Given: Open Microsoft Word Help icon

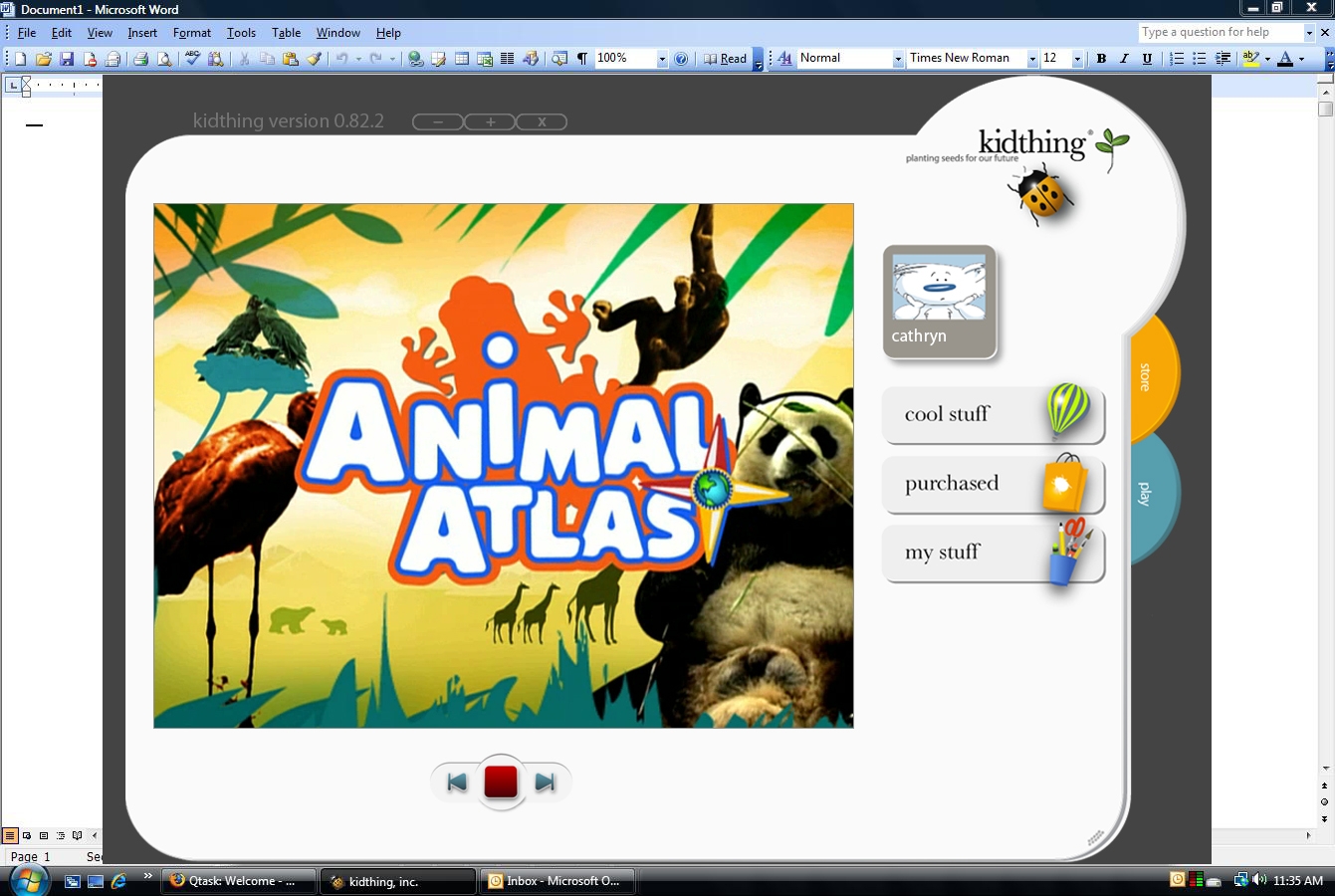Looking at the screenshot, I should coord(681,59).
